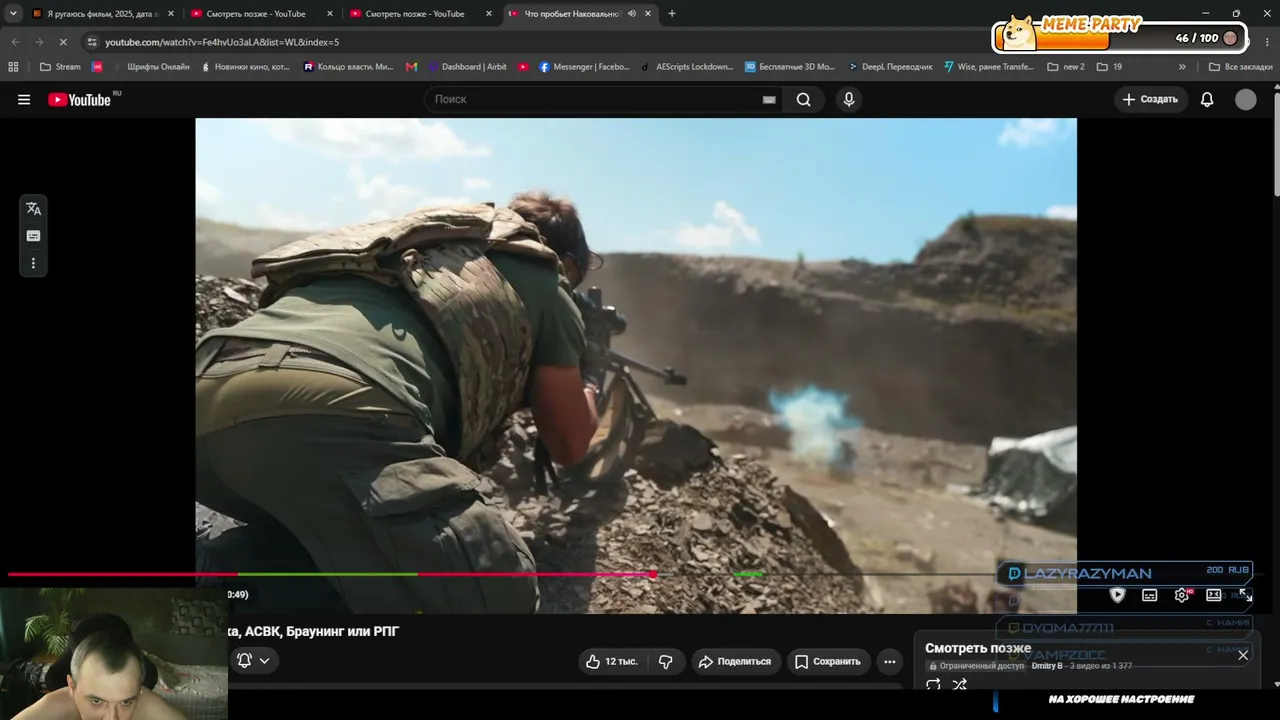Click the Создать create button
The height and width of the screenshot is (720, 1280).
1150,99
